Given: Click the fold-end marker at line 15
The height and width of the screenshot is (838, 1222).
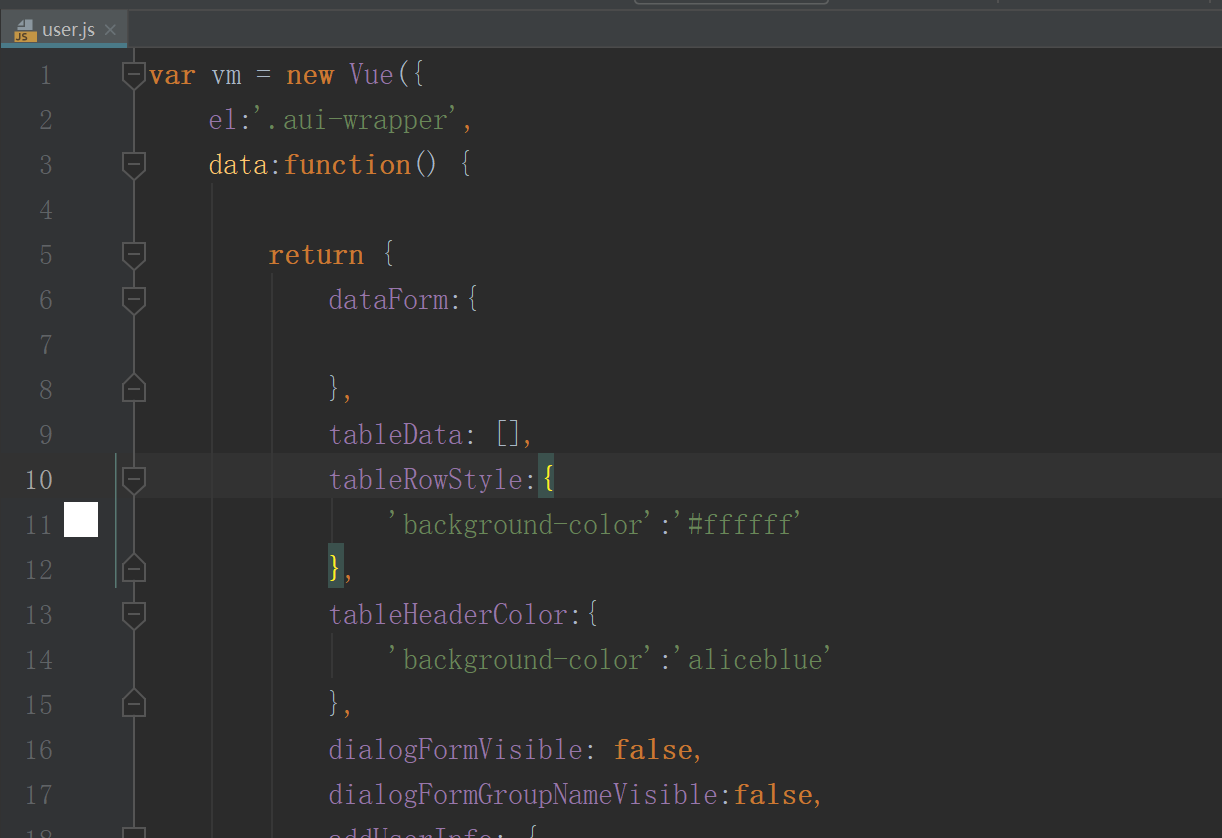Looking at the screenshot, I should pos(133,704).
